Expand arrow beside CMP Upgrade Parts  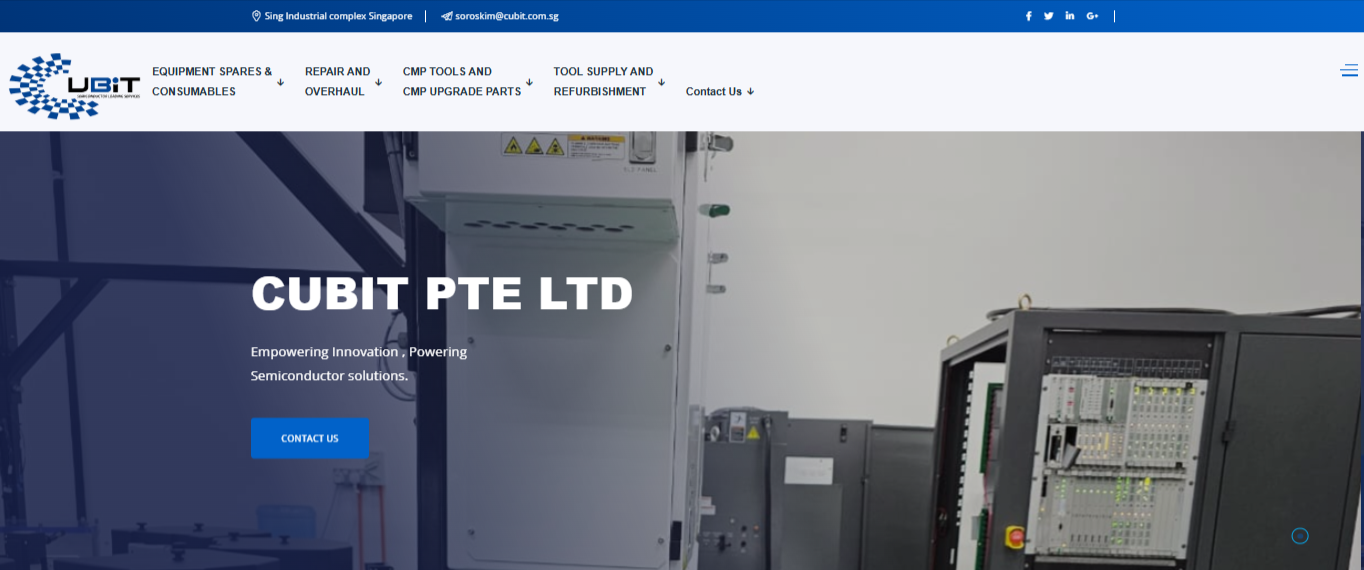(529, 82)
